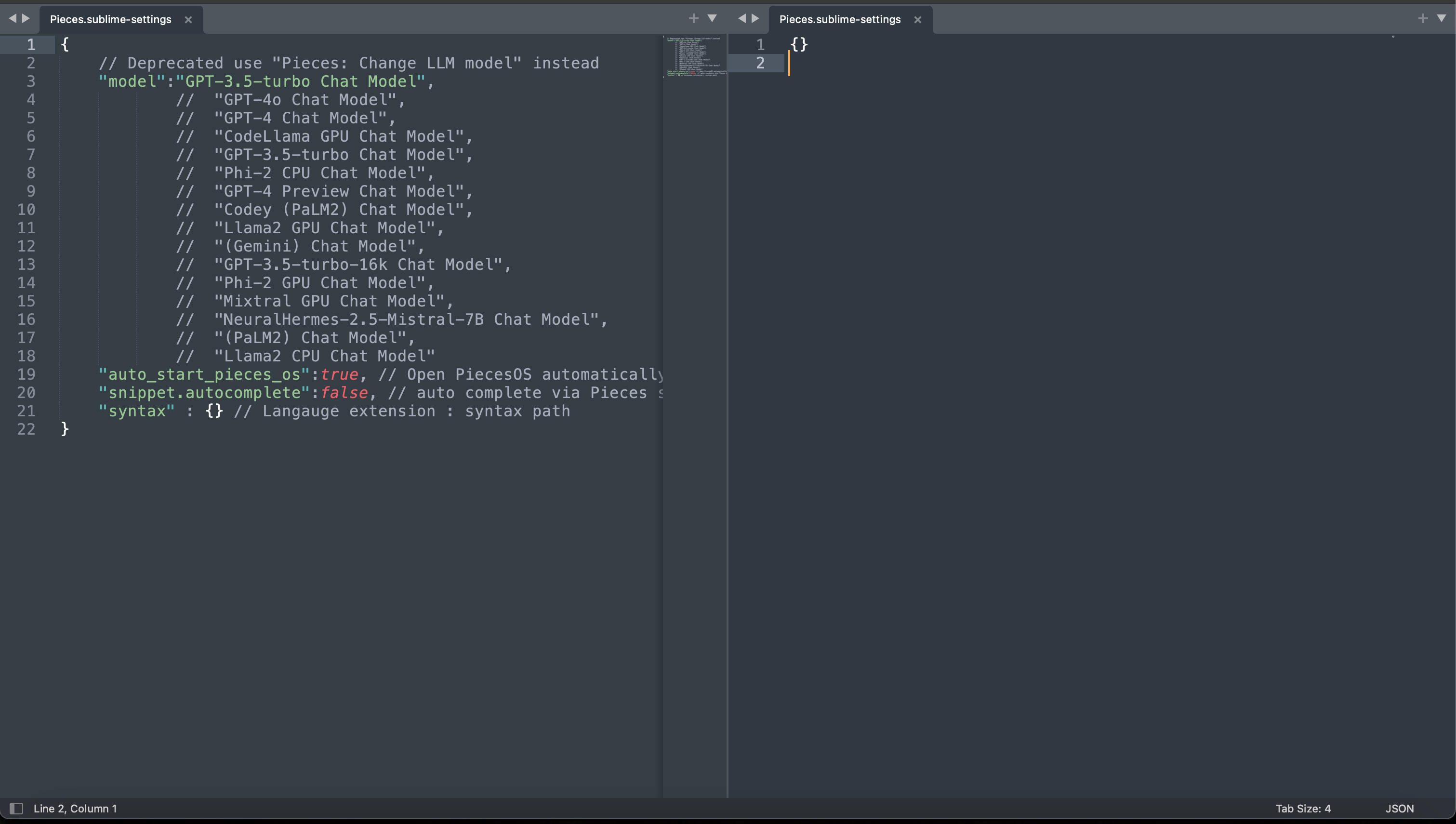This screenshot has height=824, width=1456.
Task: Click the left pane back navigation arrow
Action: tap(12, 19)
